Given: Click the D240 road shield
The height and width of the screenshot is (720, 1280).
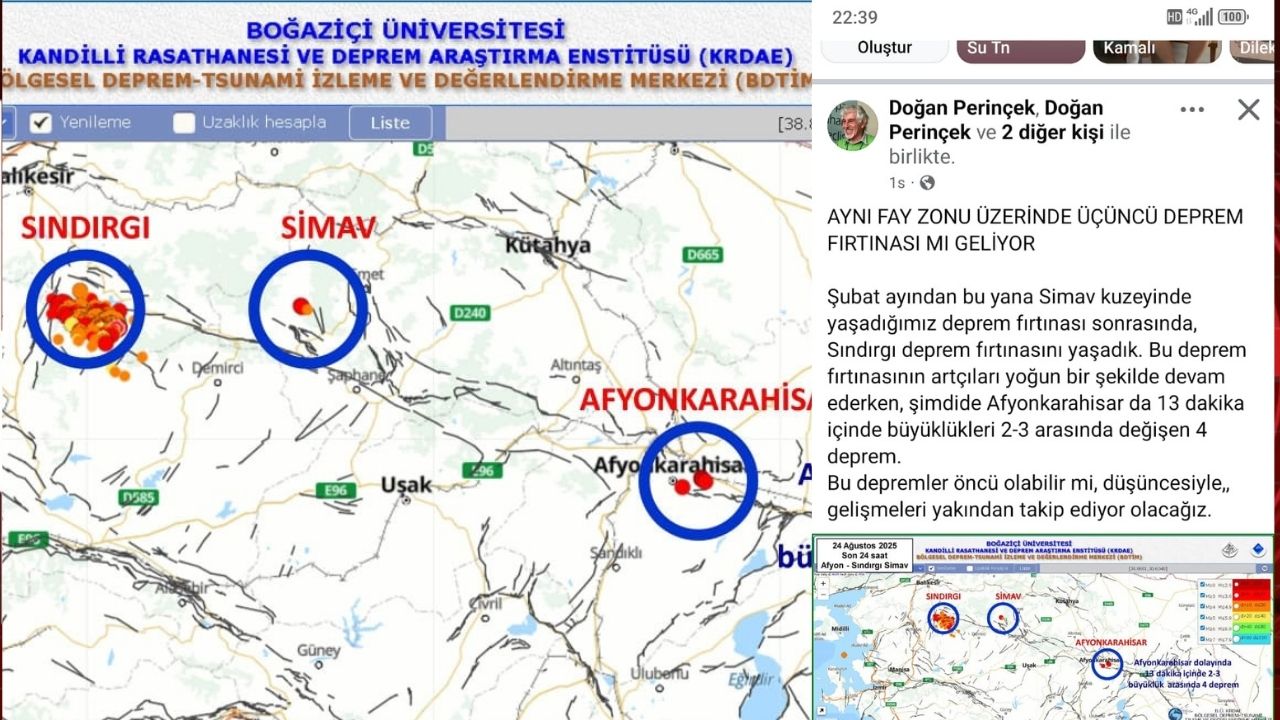Looking at the screenshot, I should pos(470,313).
